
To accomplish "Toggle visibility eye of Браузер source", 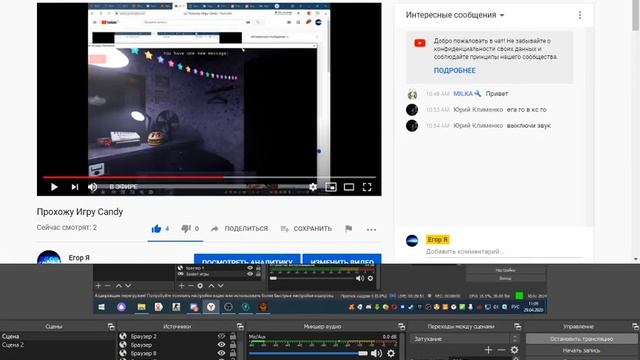I will pos(221,345).
